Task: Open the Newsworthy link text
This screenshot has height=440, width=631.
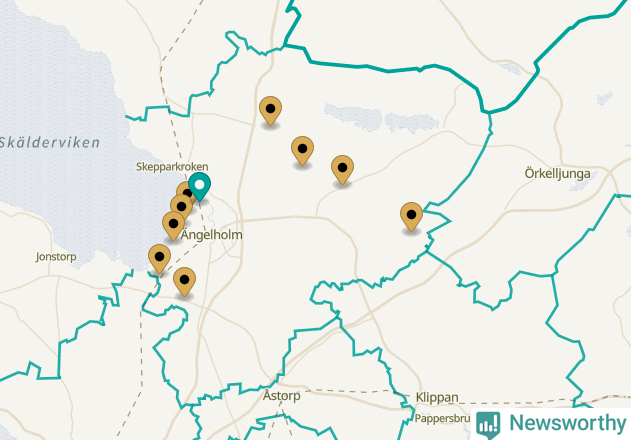Action: (568, 423)
